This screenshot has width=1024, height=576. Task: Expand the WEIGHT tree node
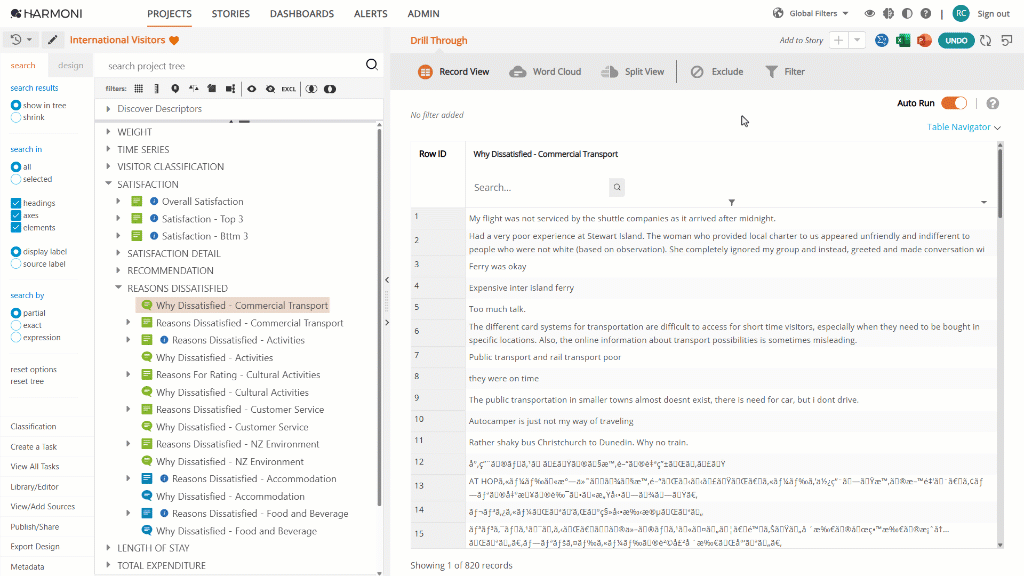point(108,132)
